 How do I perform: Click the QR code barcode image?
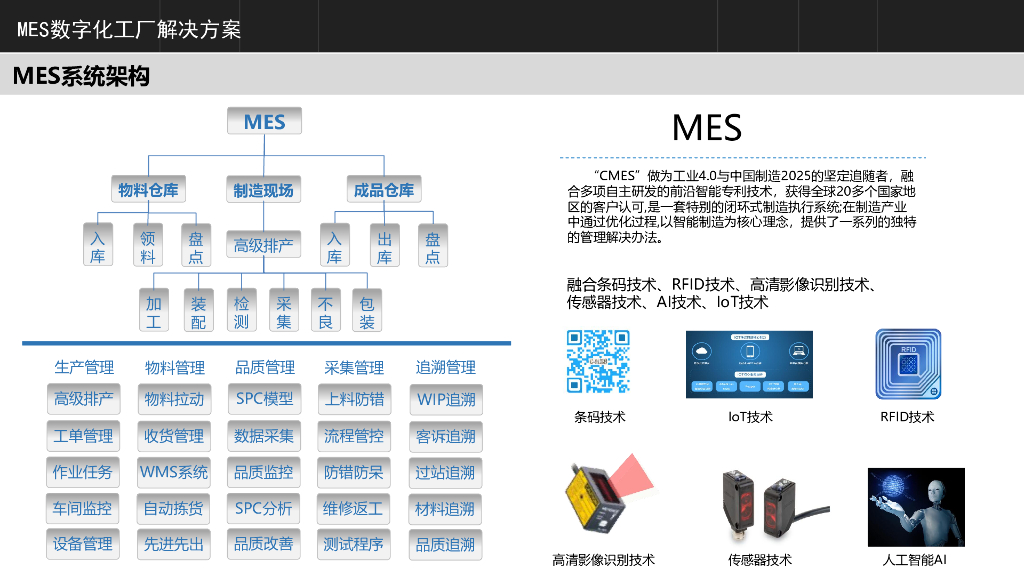598,362
